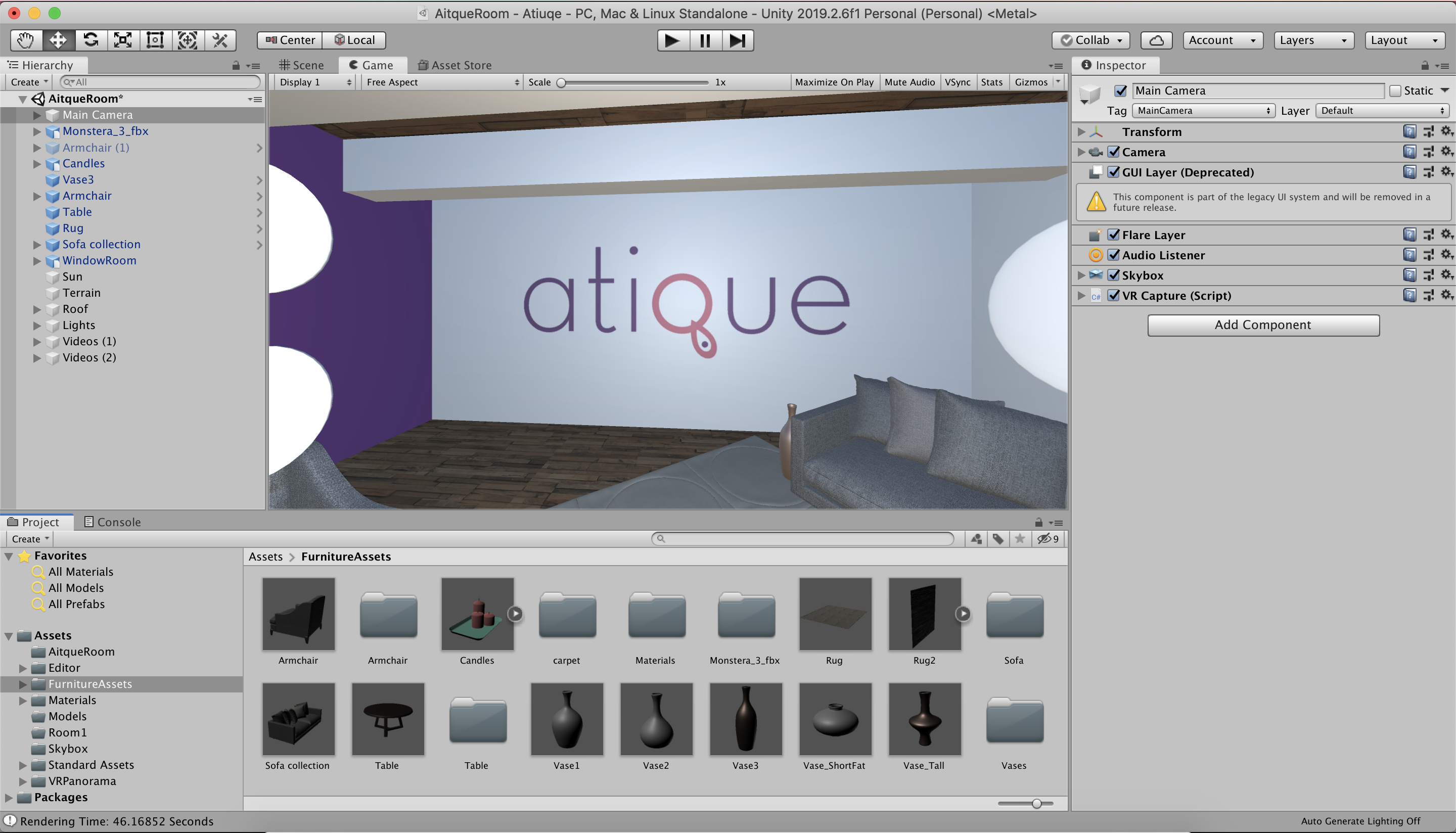Switch to the Scene tab
This screenshot has height=833, width=1456.
301,65
